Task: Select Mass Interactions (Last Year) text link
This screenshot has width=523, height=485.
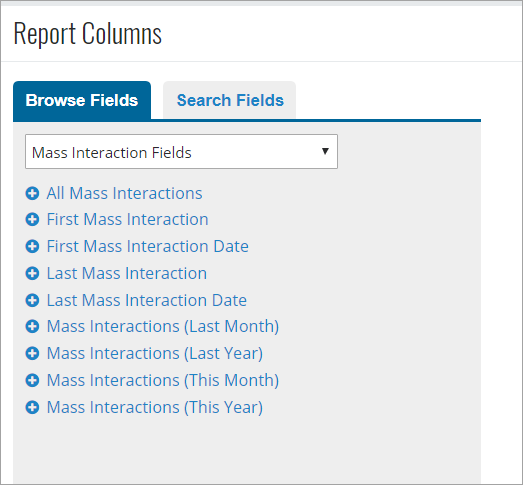Action: 155,353
